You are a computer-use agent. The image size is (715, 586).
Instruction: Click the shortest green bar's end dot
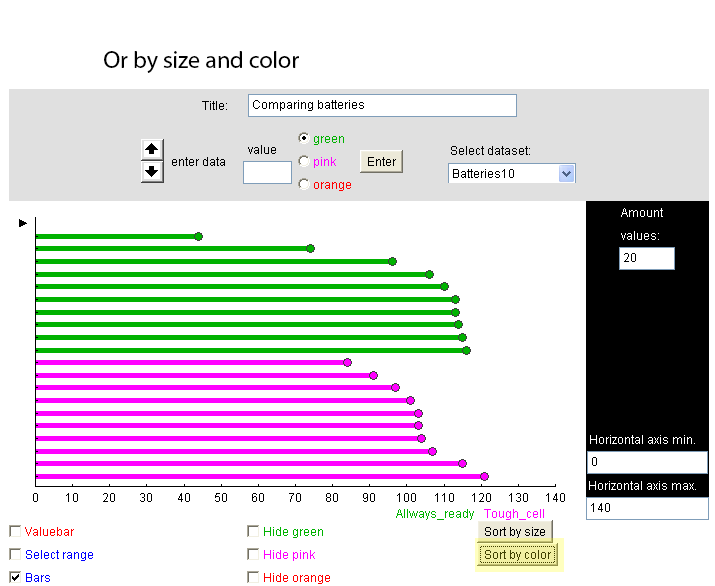[x=198, y=236]
